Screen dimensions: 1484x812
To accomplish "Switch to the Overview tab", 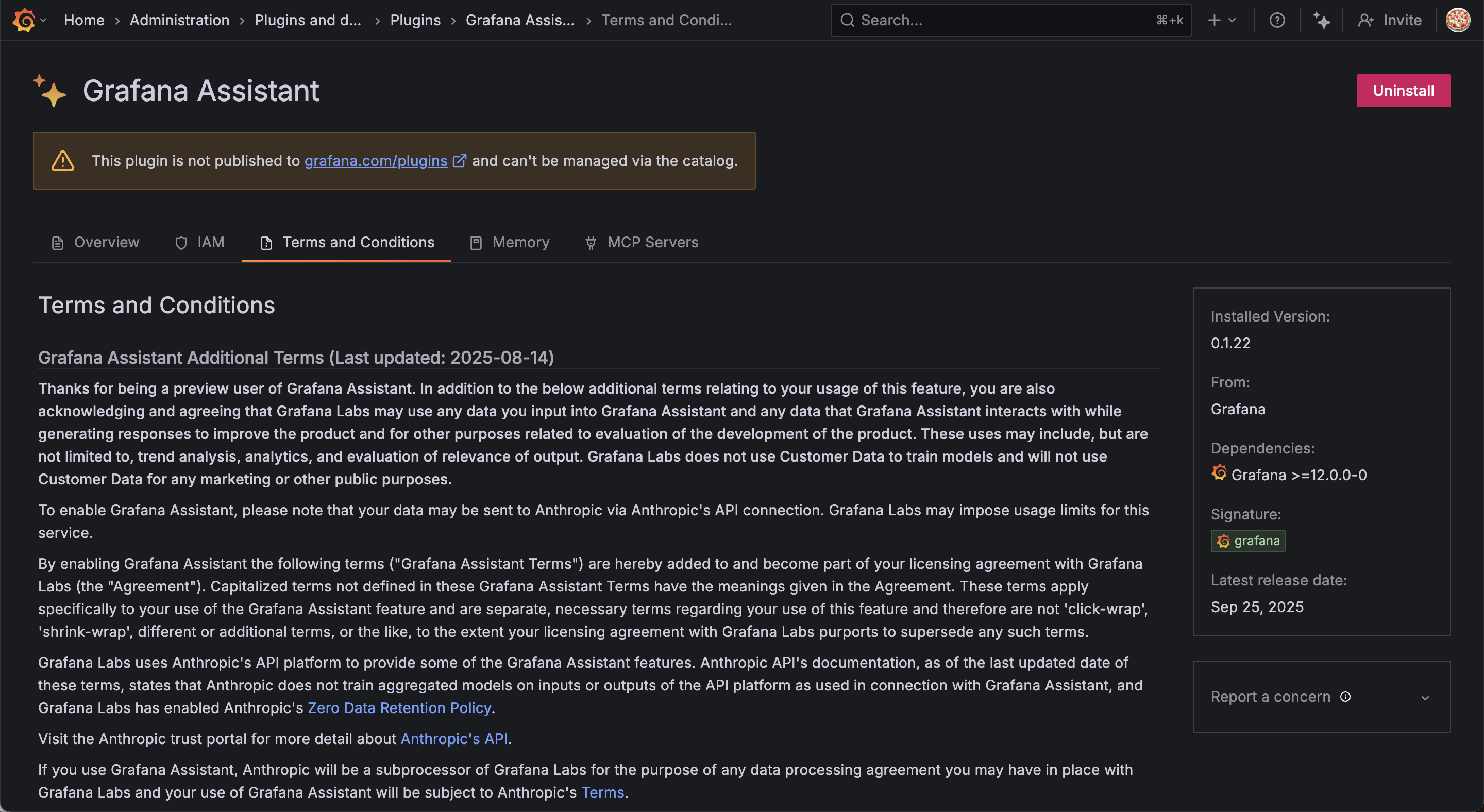I will click(x=96, y=243).
